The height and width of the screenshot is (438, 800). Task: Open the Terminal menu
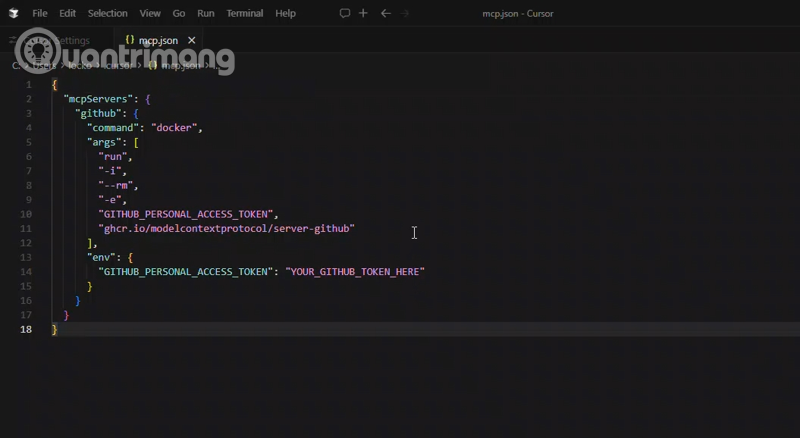click(245, 13)
